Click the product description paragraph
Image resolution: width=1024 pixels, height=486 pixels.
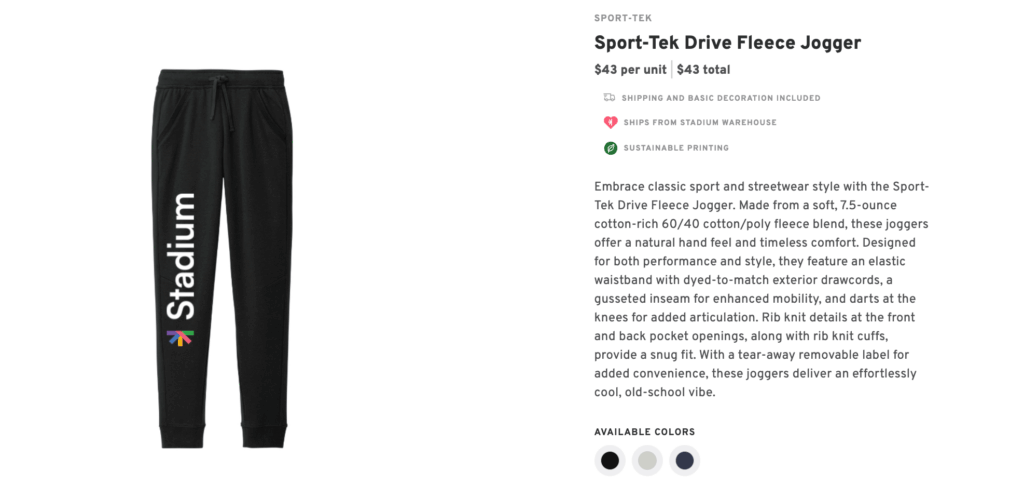pyautogui.click(x=762, y=290)
